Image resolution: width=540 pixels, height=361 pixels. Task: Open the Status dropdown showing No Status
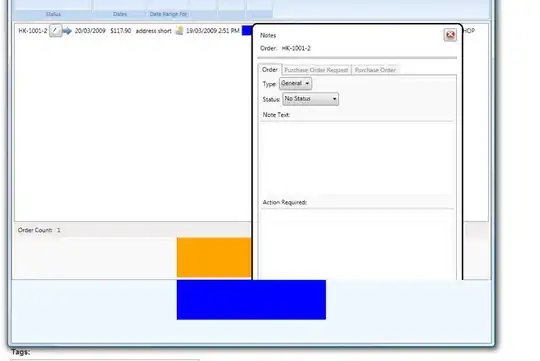310,99
